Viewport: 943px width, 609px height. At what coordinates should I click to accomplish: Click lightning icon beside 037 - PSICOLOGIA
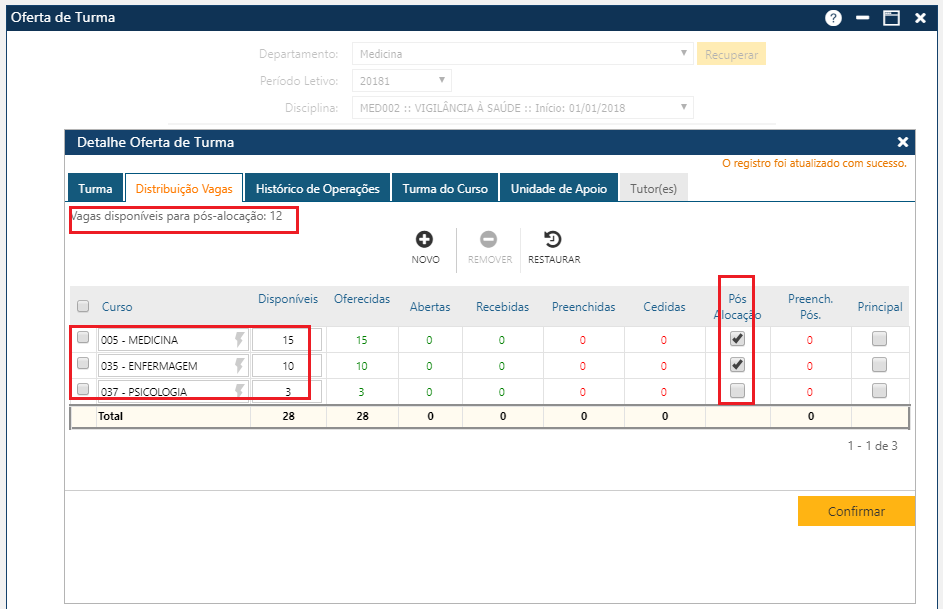tap(239, 391)
